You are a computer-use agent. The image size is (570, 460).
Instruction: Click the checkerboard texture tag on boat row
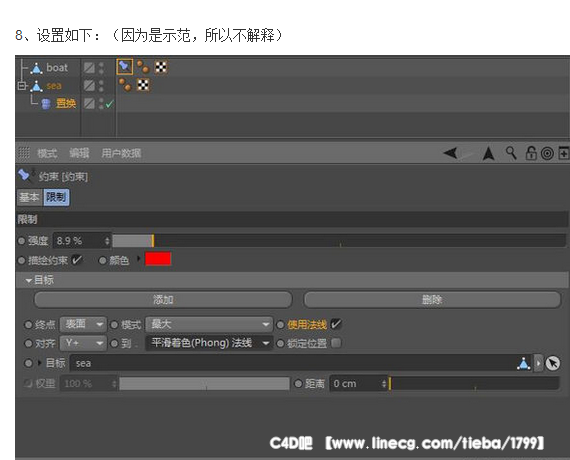pyautogui.click(x=161, y=67)
